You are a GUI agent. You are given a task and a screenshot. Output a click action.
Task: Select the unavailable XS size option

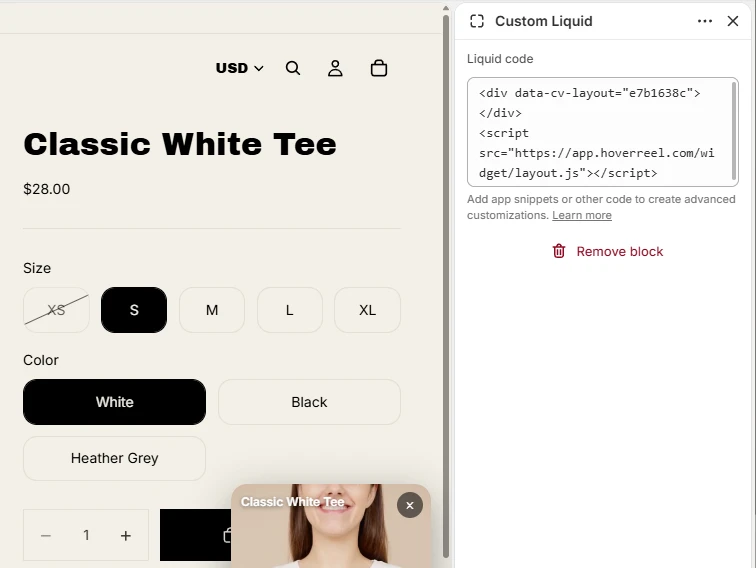point(56,310)
